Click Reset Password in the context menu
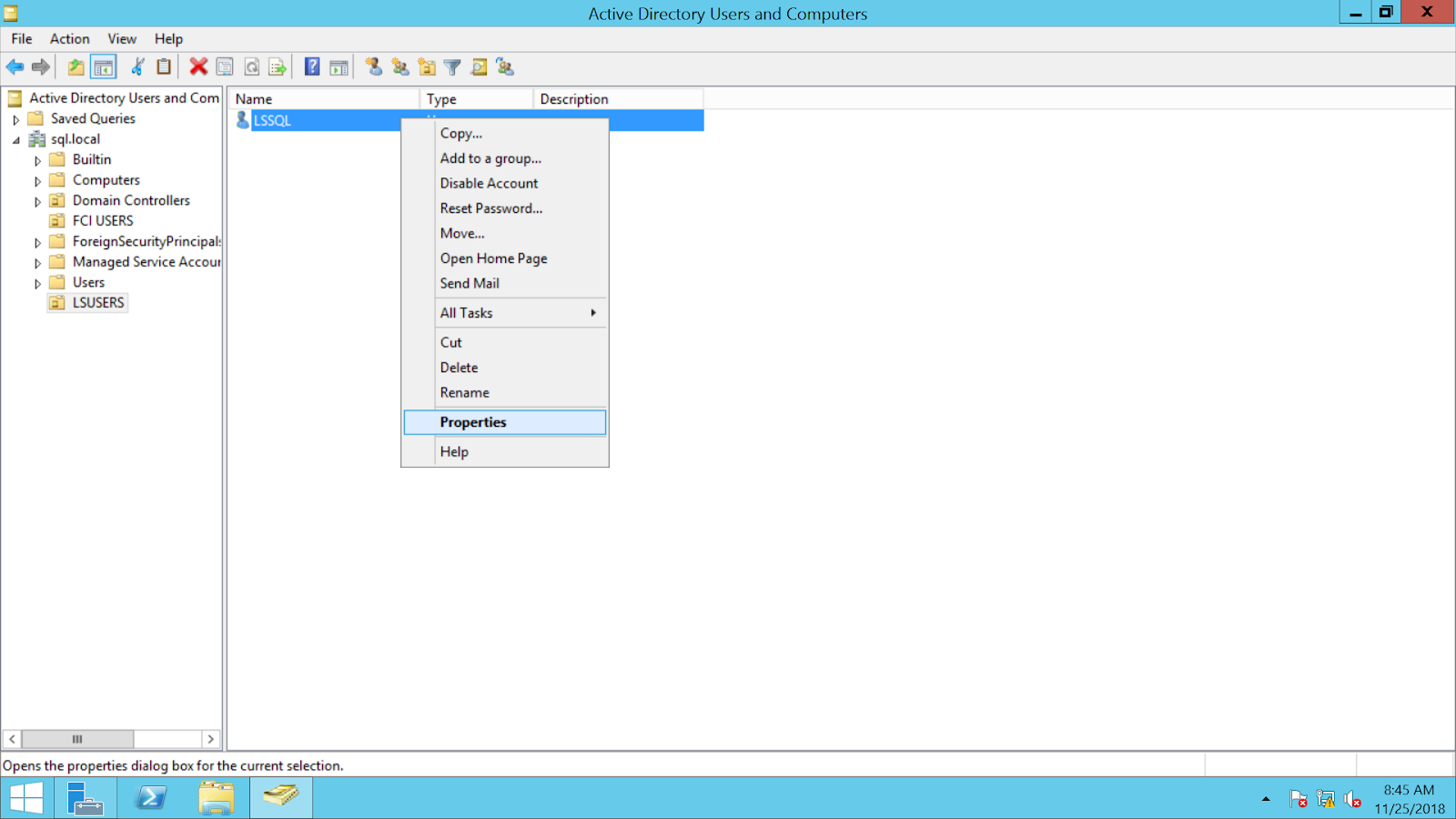The height and width of the screenshot is (819, 1456). click(490, 208)
